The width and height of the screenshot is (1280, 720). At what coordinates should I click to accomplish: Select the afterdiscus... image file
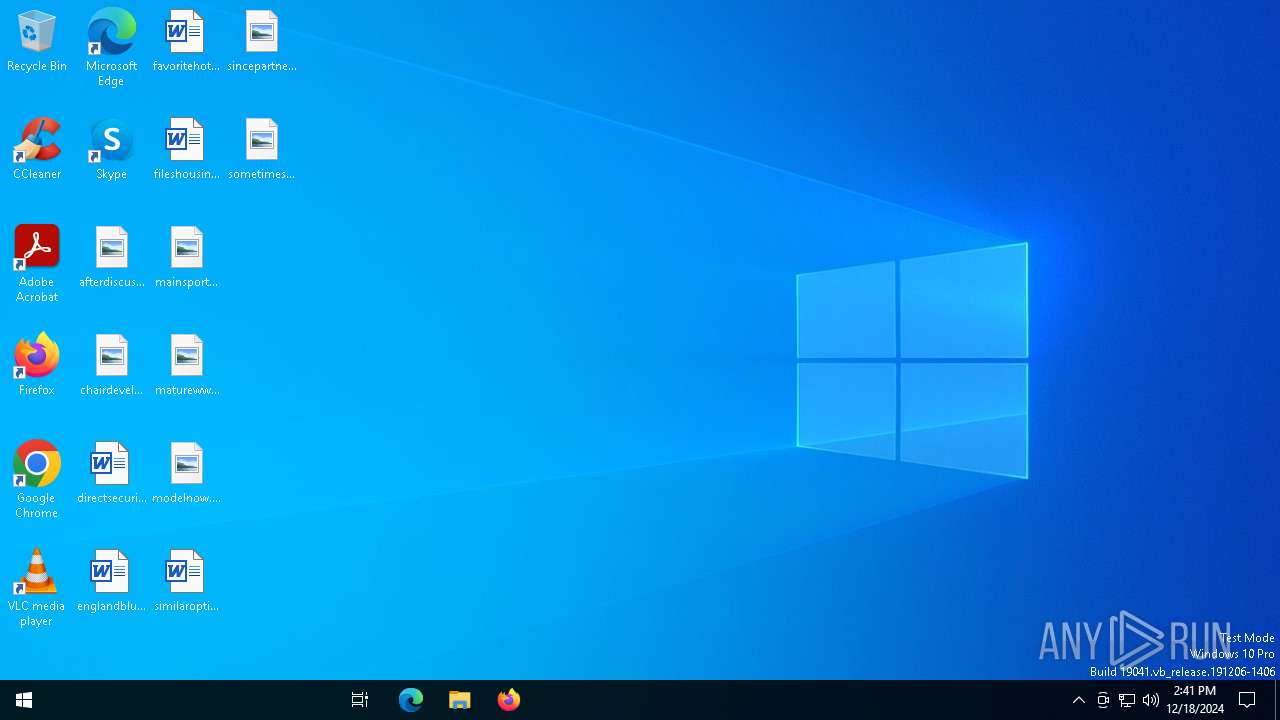point(111,258)
